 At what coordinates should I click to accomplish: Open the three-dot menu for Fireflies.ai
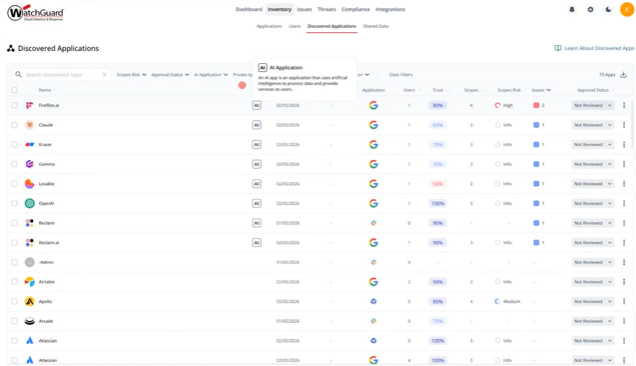624,105
